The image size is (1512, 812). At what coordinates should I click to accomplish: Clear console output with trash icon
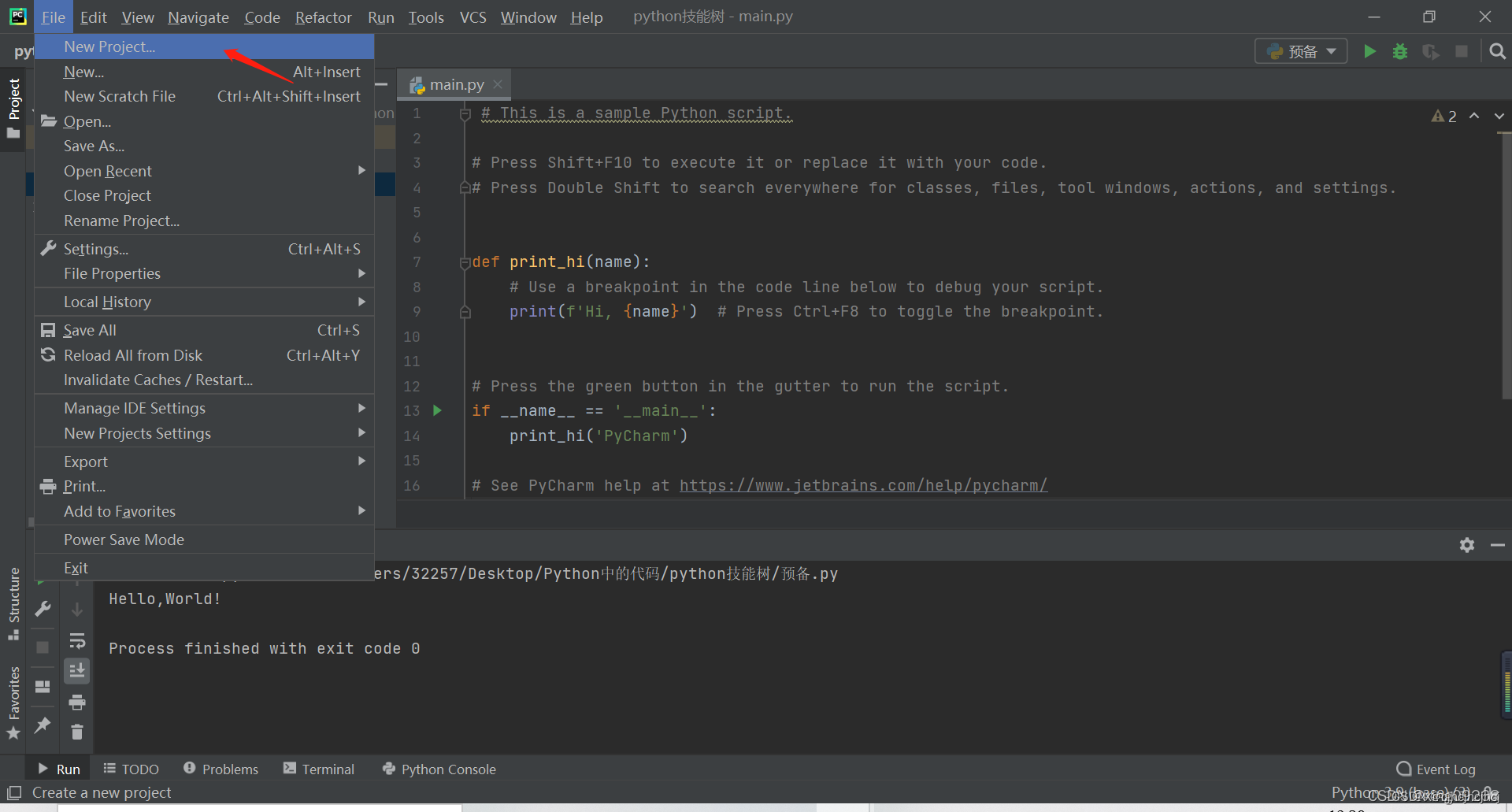pos(77,732)
